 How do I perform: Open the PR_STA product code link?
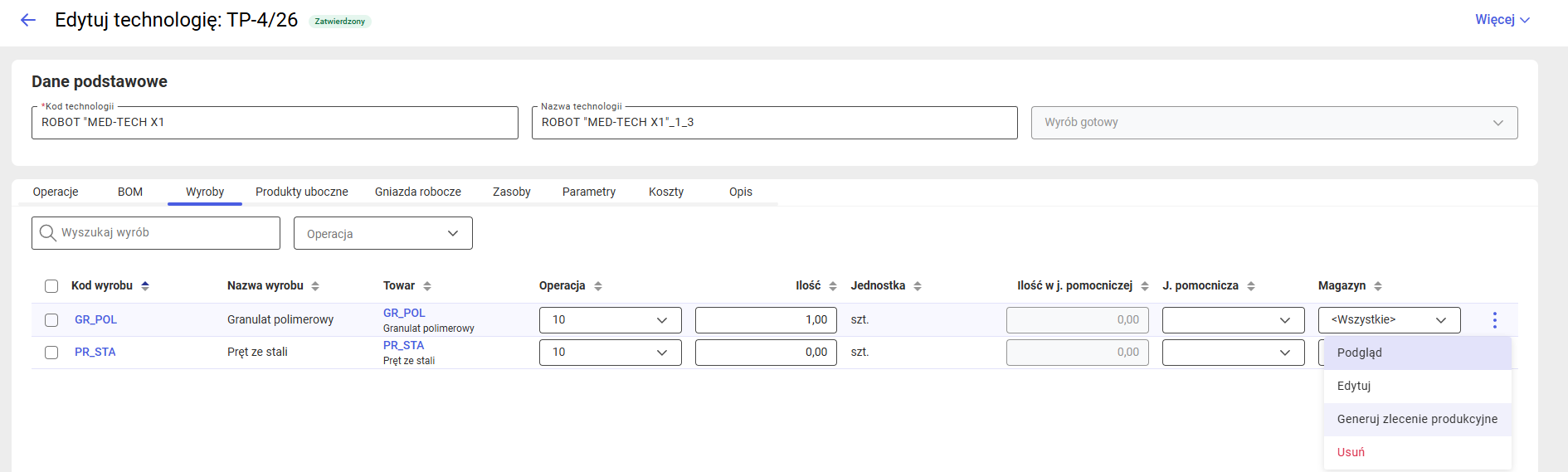point(95,352)
